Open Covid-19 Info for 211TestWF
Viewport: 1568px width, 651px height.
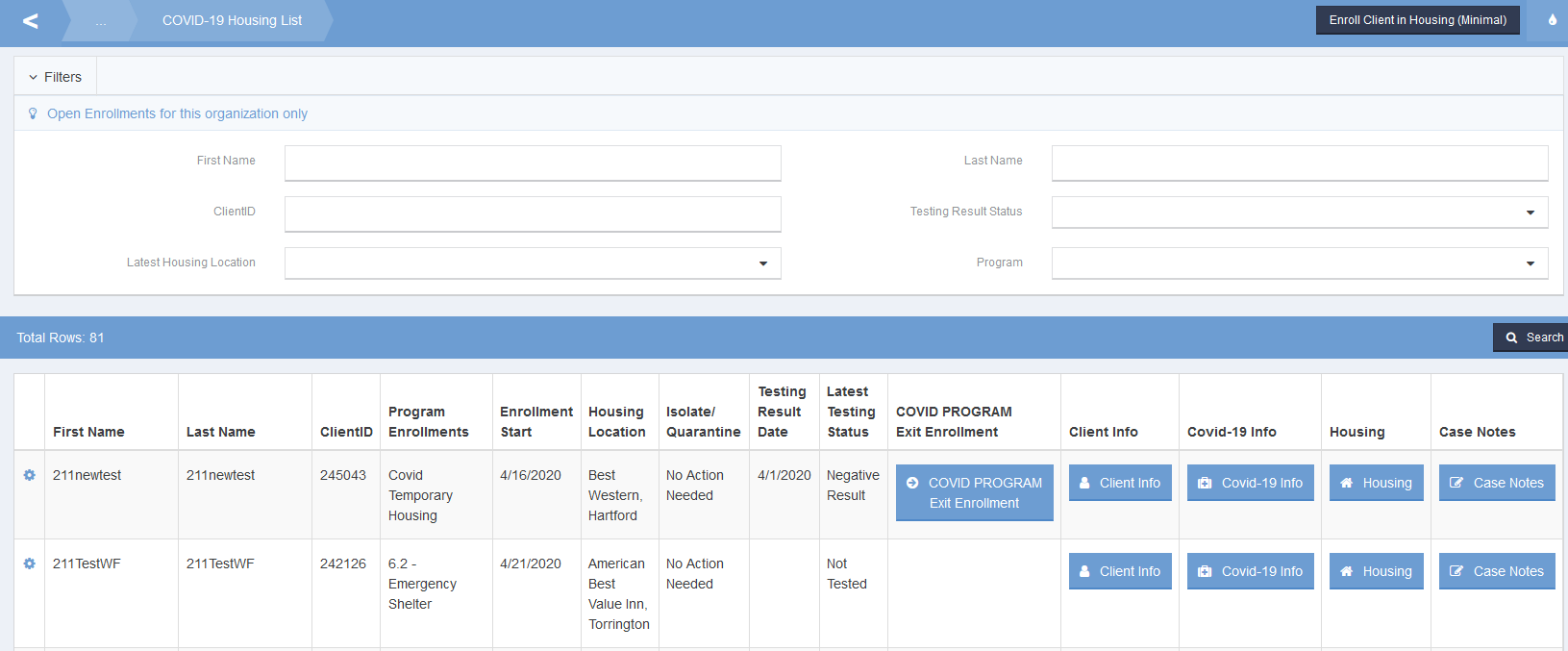1250,571
